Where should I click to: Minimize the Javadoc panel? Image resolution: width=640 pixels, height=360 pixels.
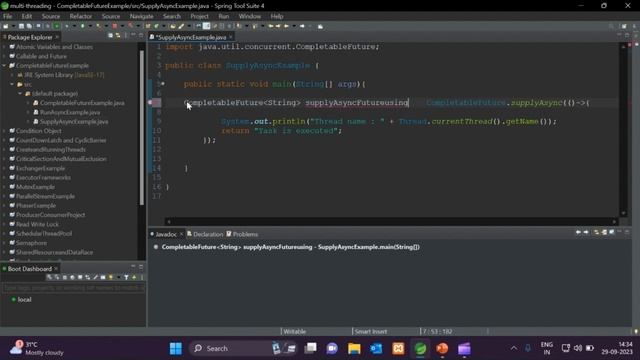(619, 232)
